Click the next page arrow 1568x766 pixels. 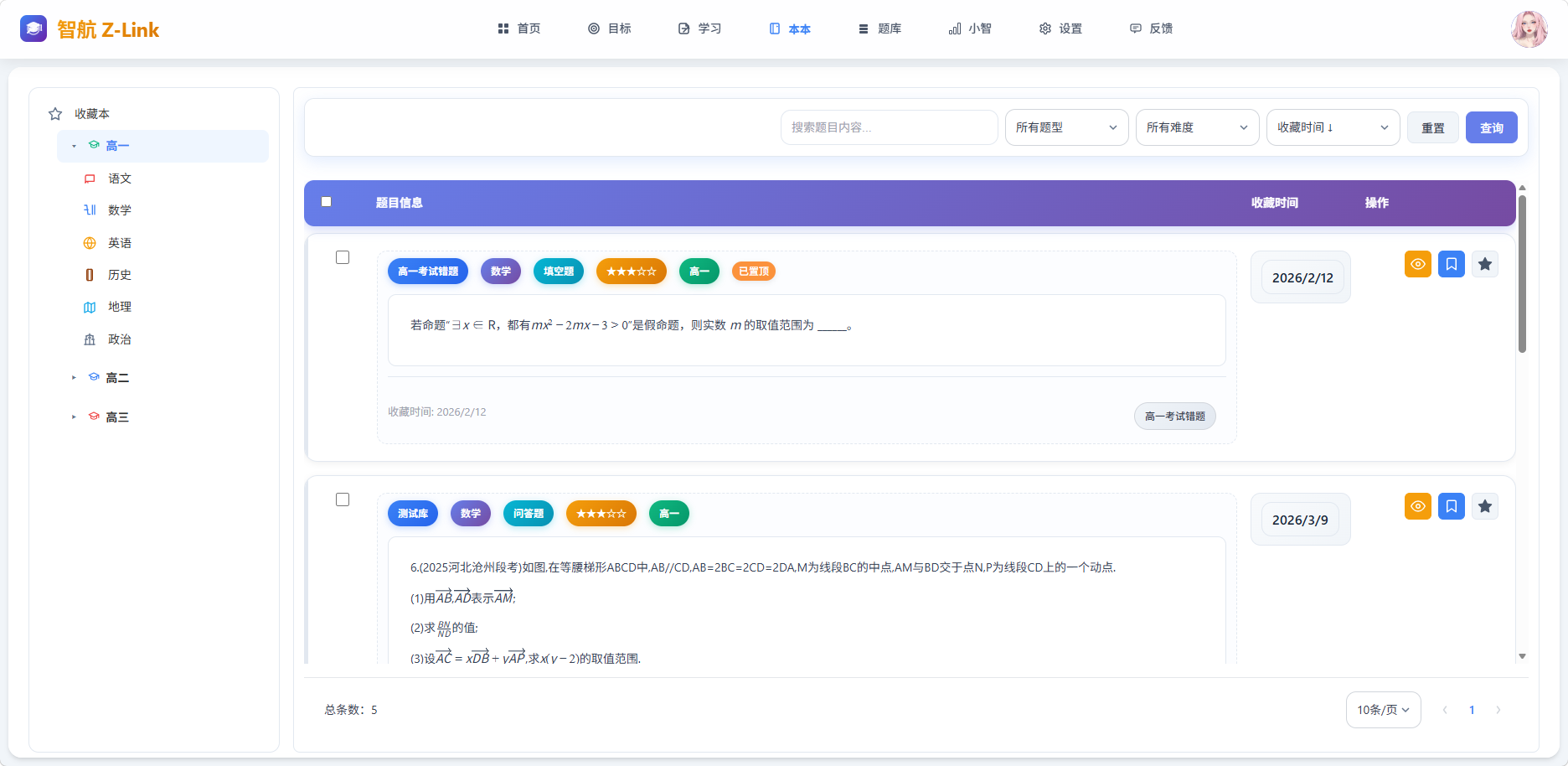1498,710
